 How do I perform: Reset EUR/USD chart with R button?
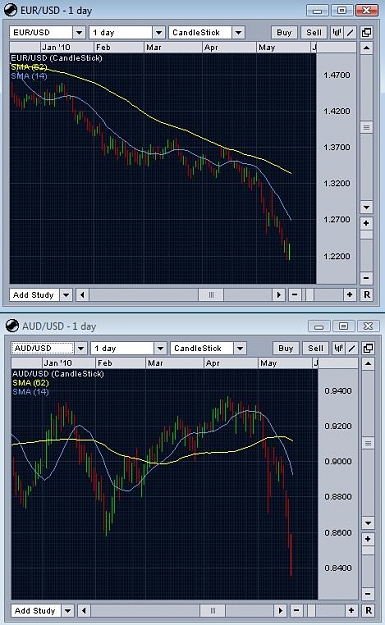[x=367, y=295]
